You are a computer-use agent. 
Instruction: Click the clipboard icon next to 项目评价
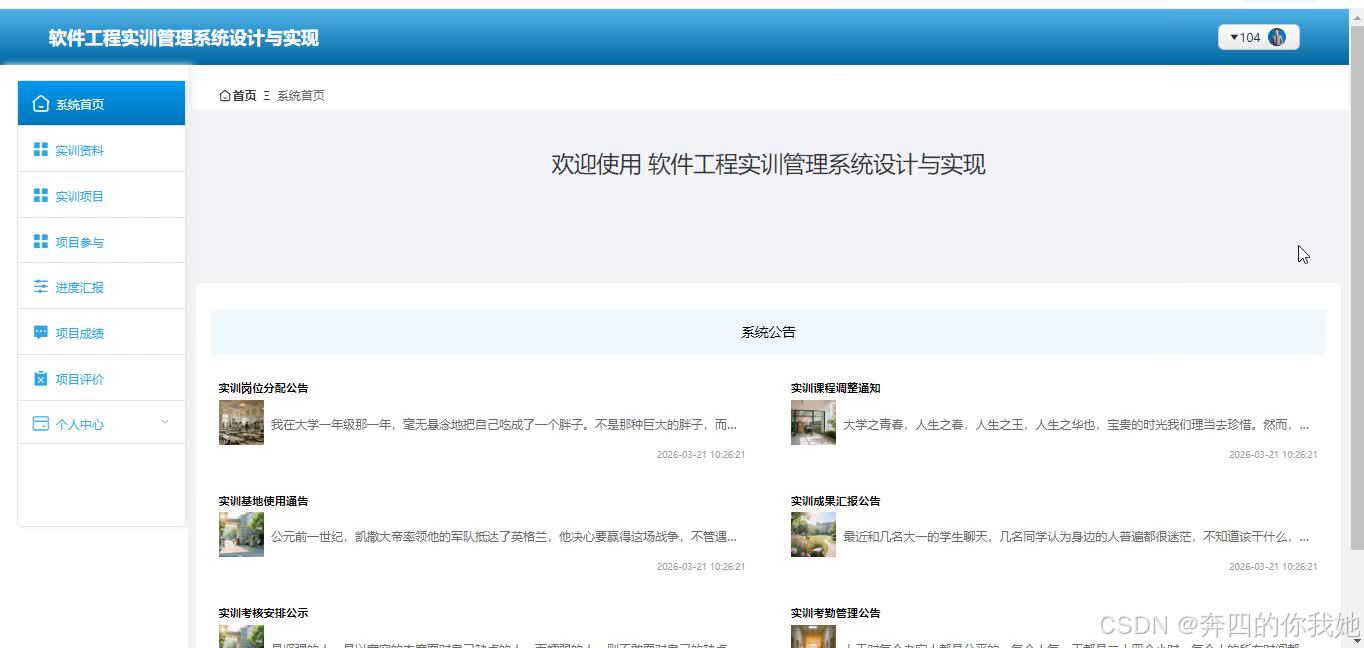coord(41,379)
